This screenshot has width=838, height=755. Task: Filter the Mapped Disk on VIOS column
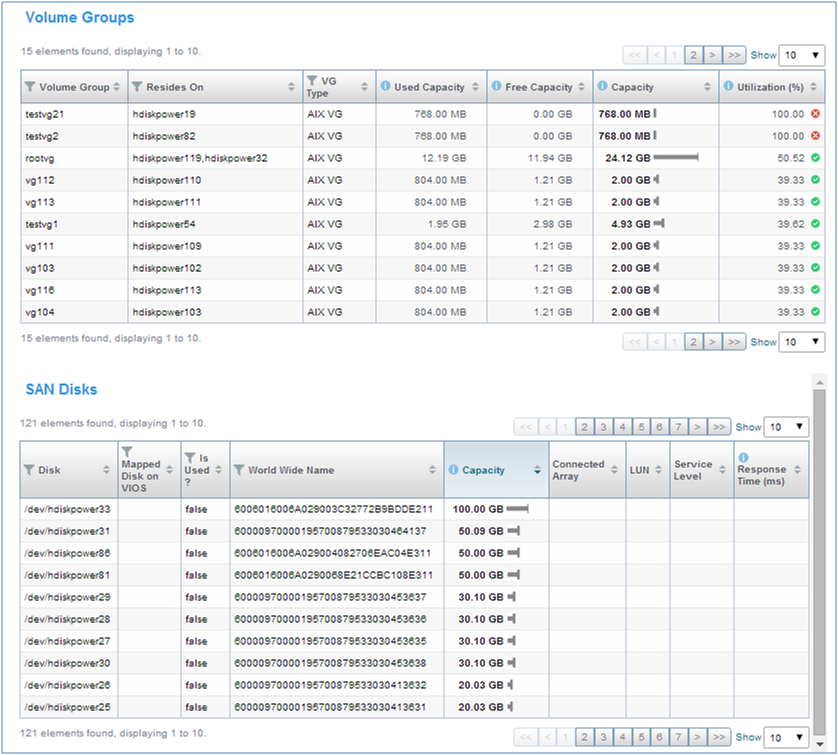[x=127, y=452]
